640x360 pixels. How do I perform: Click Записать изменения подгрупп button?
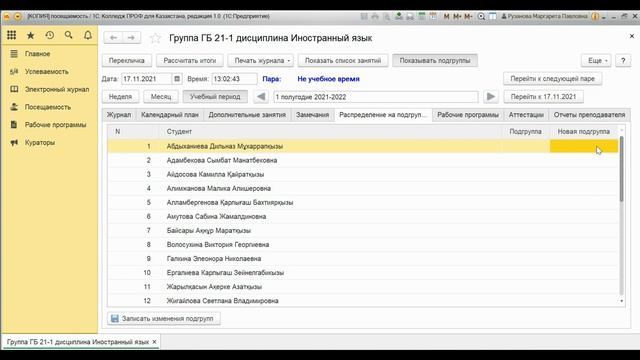[164, 318]
